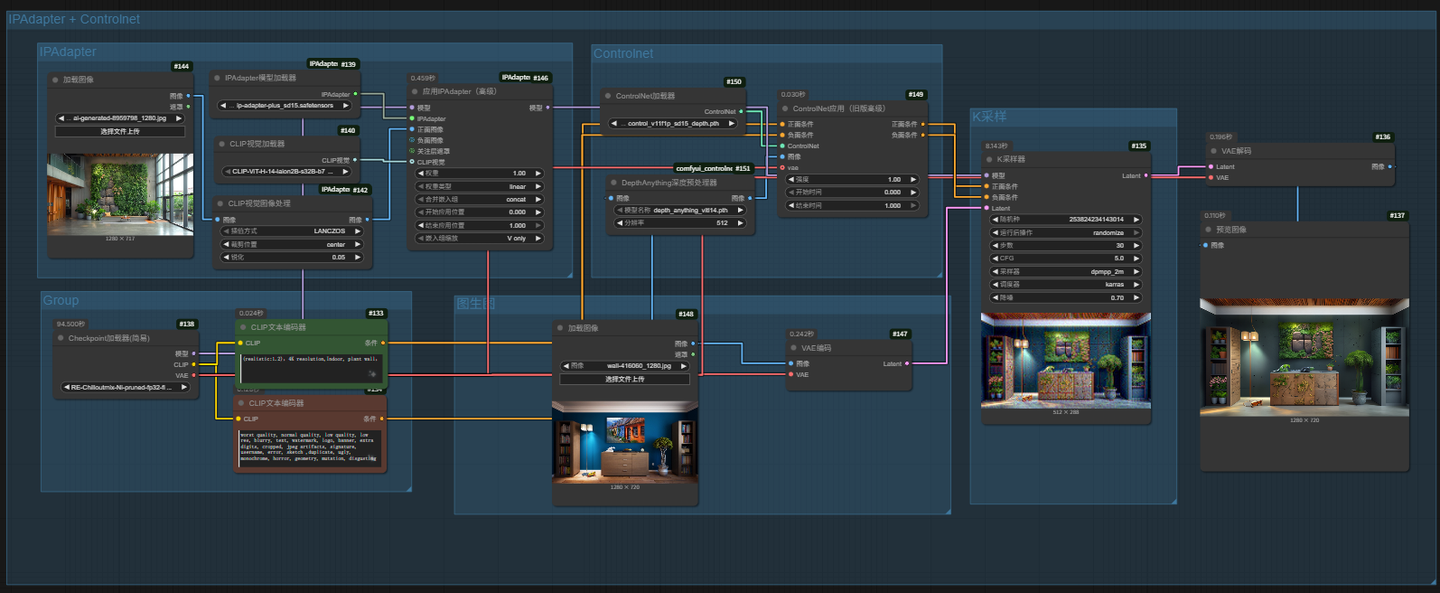Click the Latent output port on K采样器
The width and height of the screenshot is (1440, 593).
click(x=1146, y=175)
